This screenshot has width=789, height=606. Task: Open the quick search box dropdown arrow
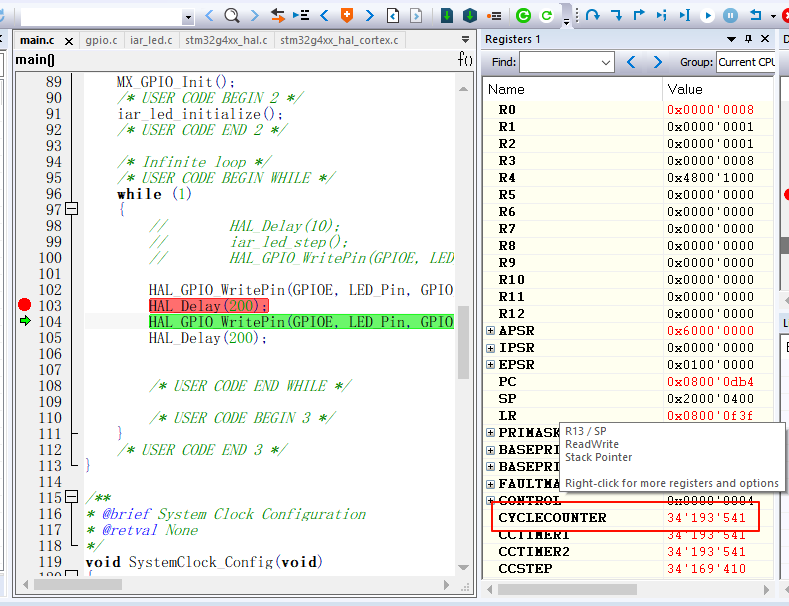click(x=188, y=17)
